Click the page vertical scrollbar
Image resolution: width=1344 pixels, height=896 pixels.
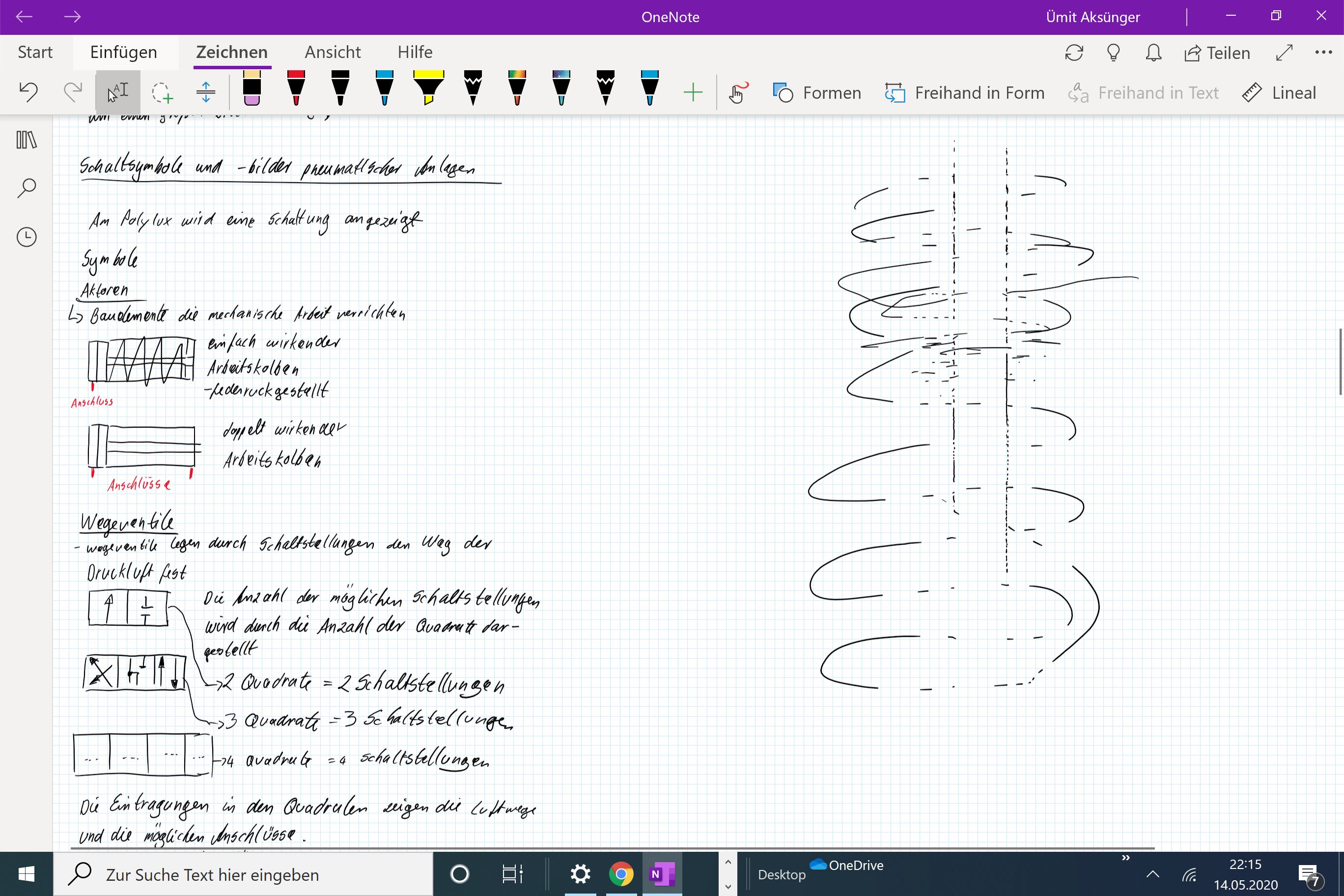[x=1340, y=361]
